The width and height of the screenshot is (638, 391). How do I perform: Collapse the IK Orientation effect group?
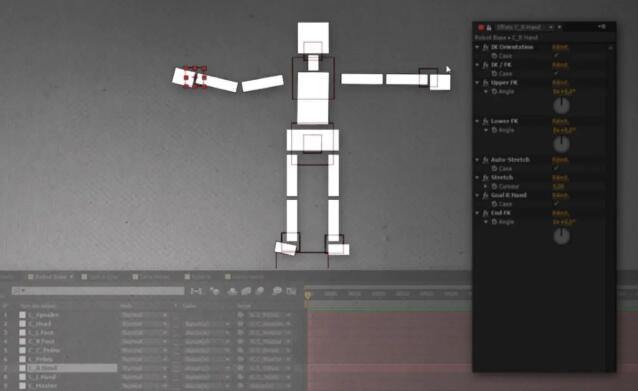pyautogui.click(x=477, y=47)
